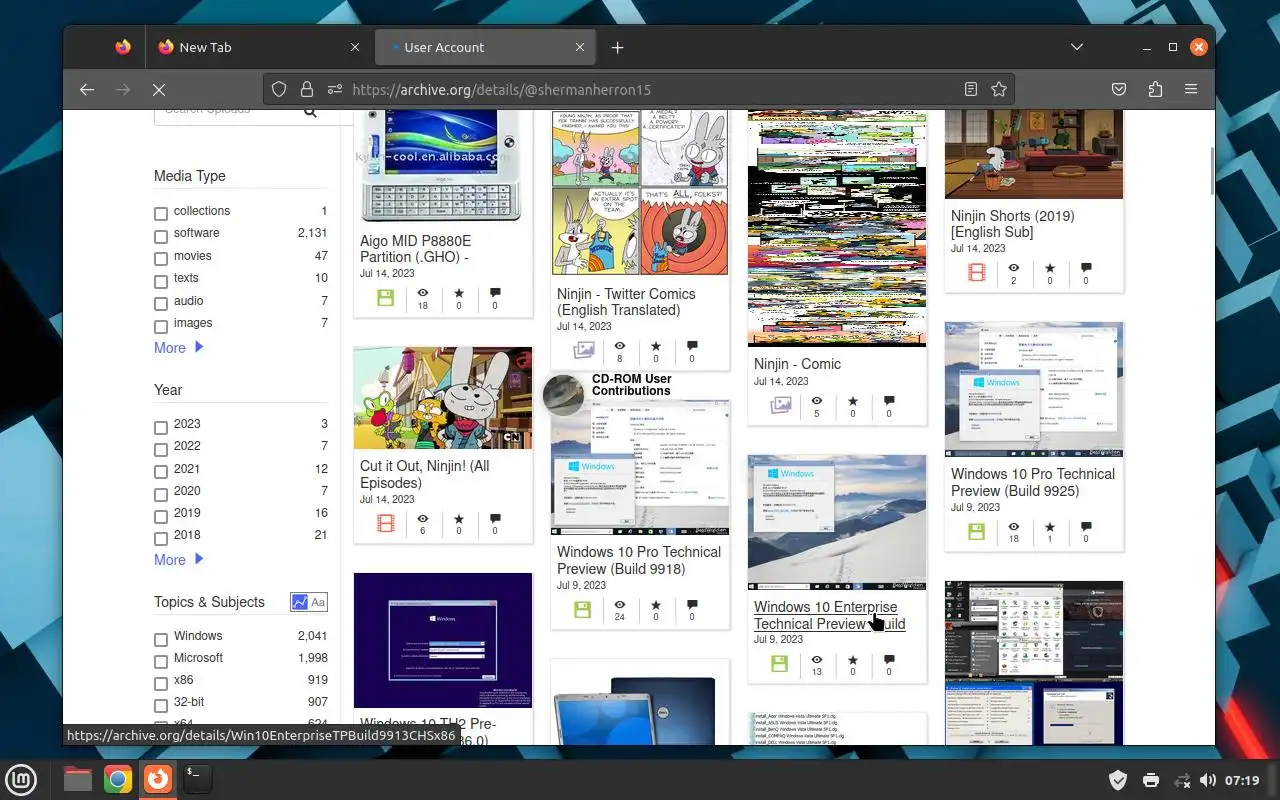Screen dimensions: 1280x800
Task: Click the software floppy icon under Aigo MID P8880E
Action: coord(386,298)
